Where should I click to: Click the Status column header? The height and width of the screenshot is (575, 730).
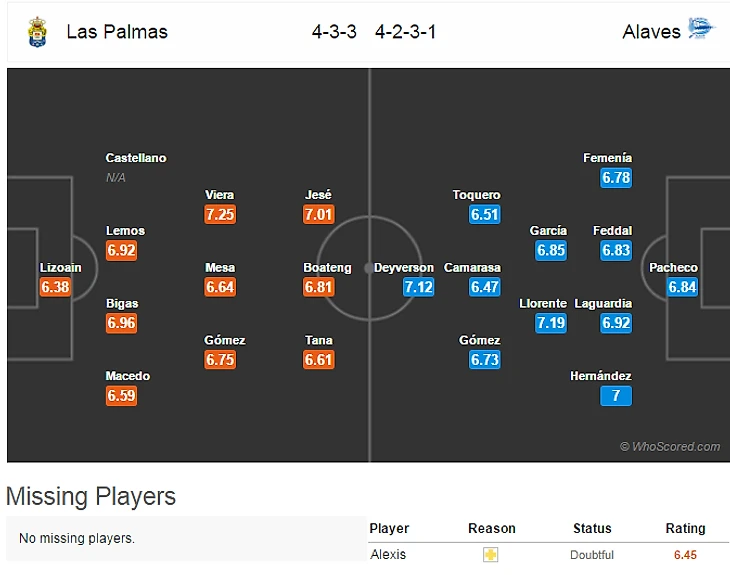point(592,528)
